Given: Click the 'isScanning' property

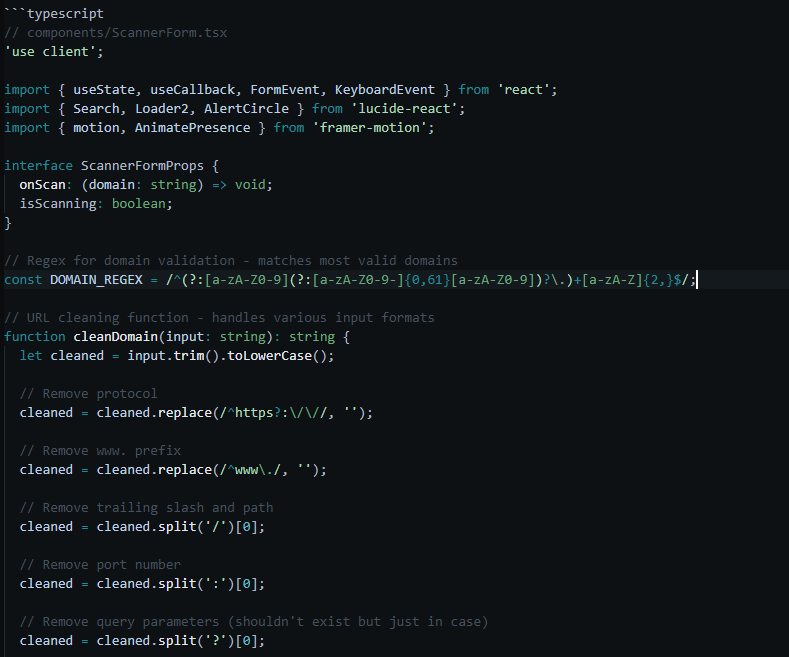Looking at the screenshot, I should click(58, 204).
